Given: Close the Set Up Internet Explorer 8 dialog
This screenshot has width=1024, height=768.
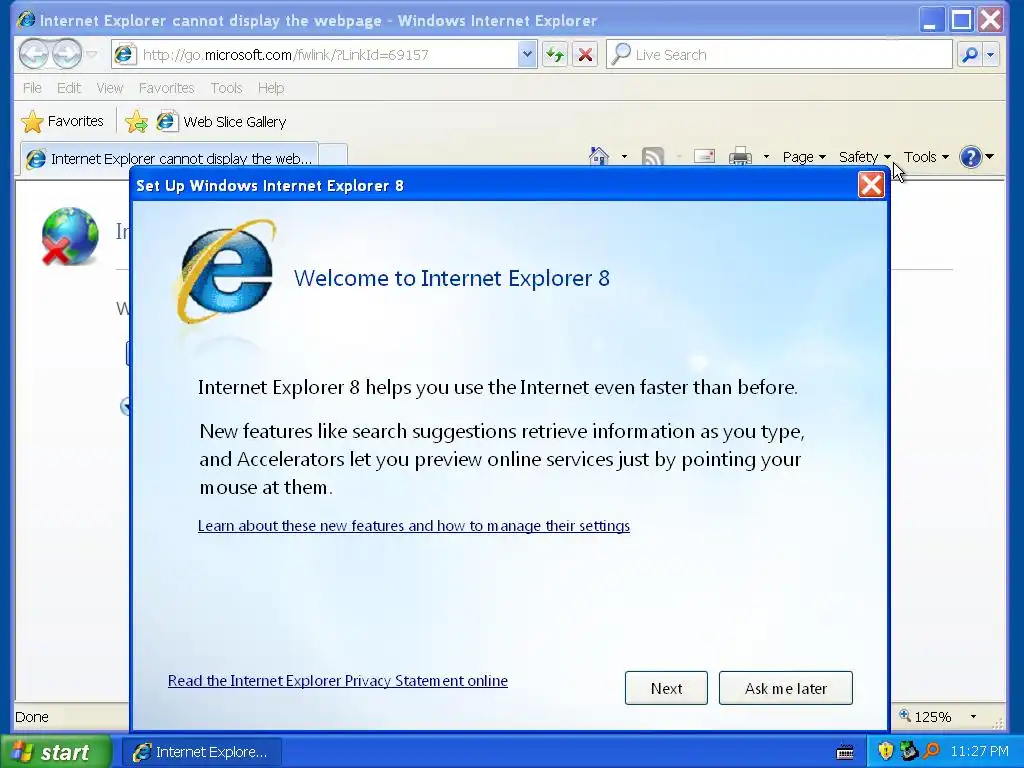Looking at the screenshot, I should point(871,185).
